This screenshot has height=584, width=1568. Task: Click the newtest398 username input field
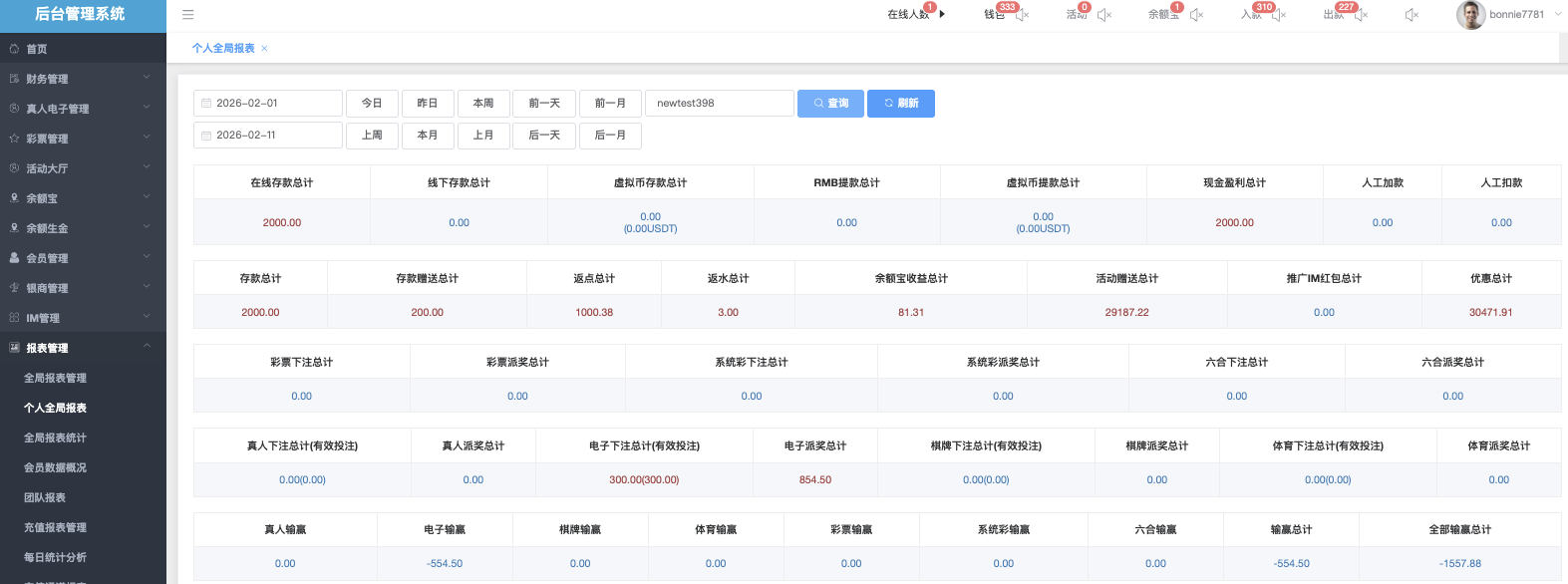point(719,104)
